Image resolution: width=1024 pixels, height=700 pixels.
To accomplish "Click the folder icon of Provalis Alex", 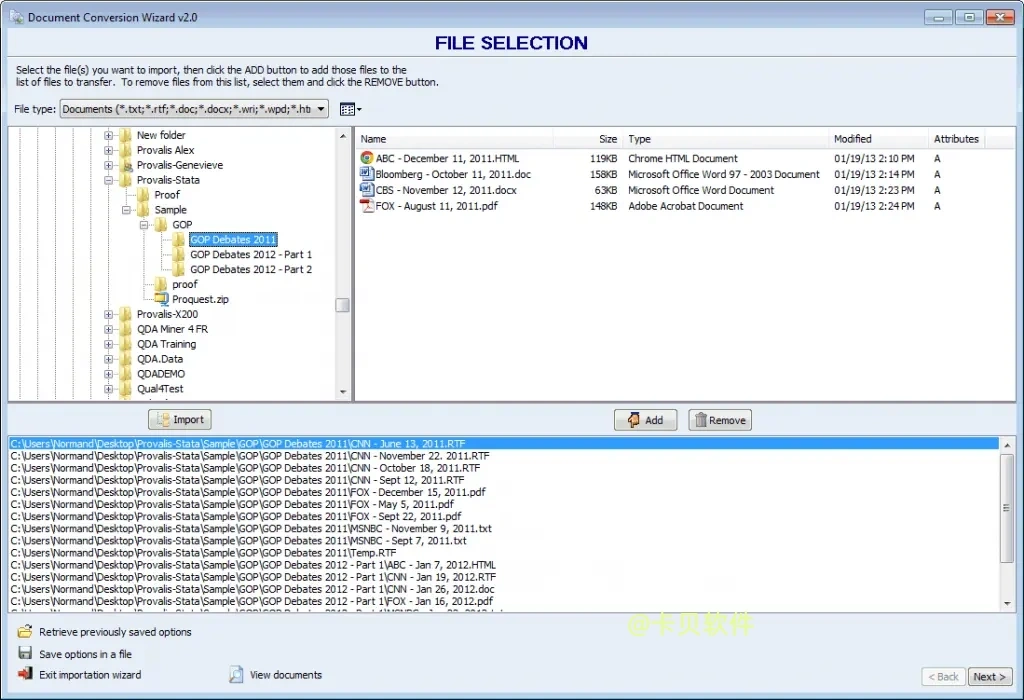I will [125, 150].
